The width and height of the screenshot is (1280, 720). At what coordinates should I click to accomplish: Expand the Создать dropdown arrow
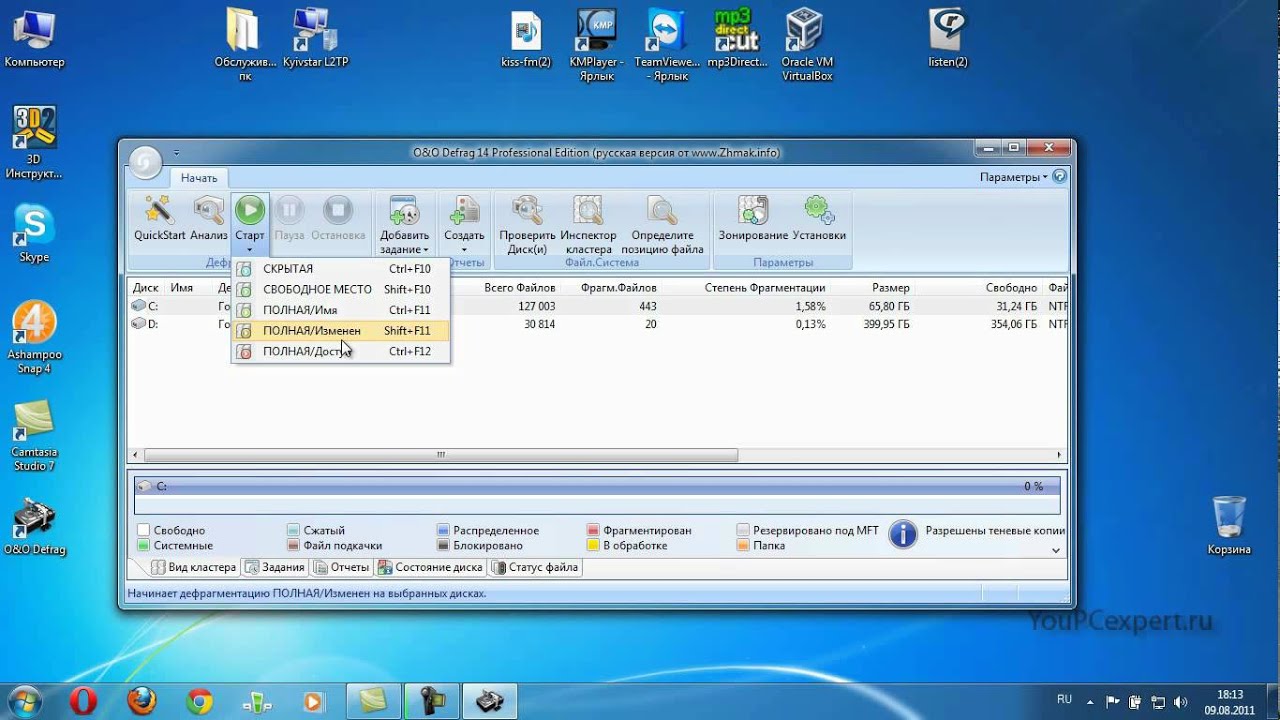[x=464, y=250]
